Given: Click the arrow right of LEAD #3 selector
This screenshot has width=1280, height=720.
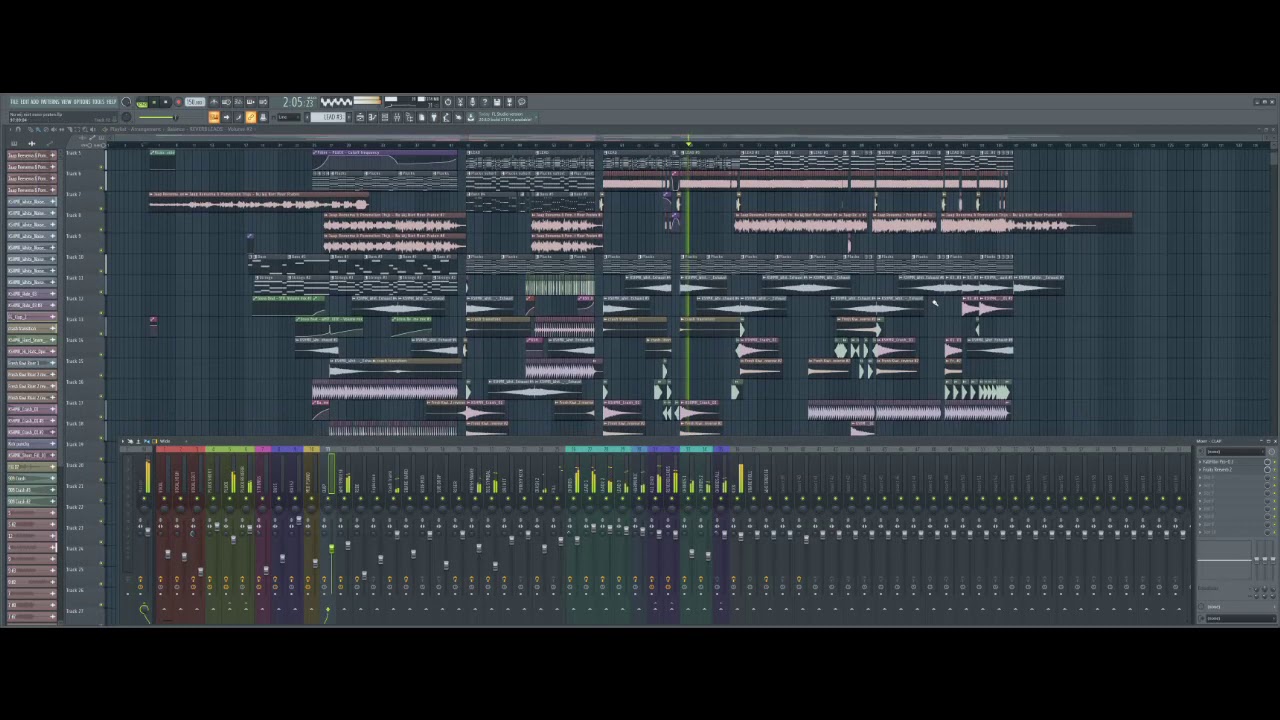Looking at the screenshot, I should (349, 117).
